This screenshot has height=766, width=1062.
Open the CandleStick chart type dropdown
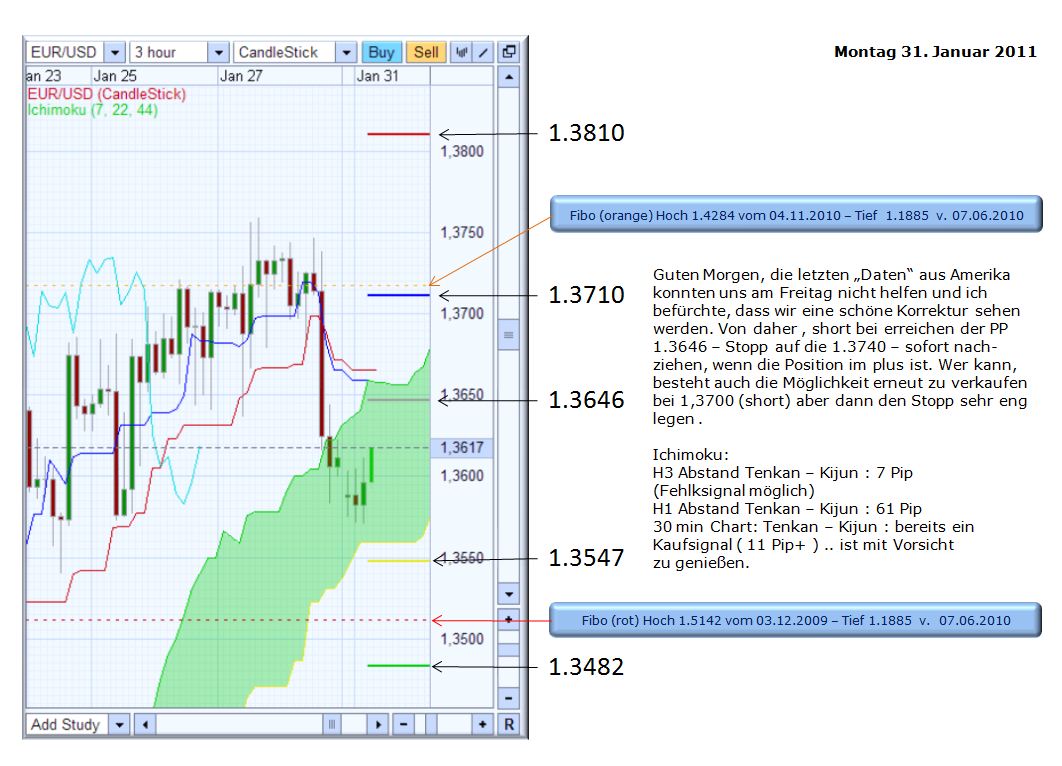point(344,51)
